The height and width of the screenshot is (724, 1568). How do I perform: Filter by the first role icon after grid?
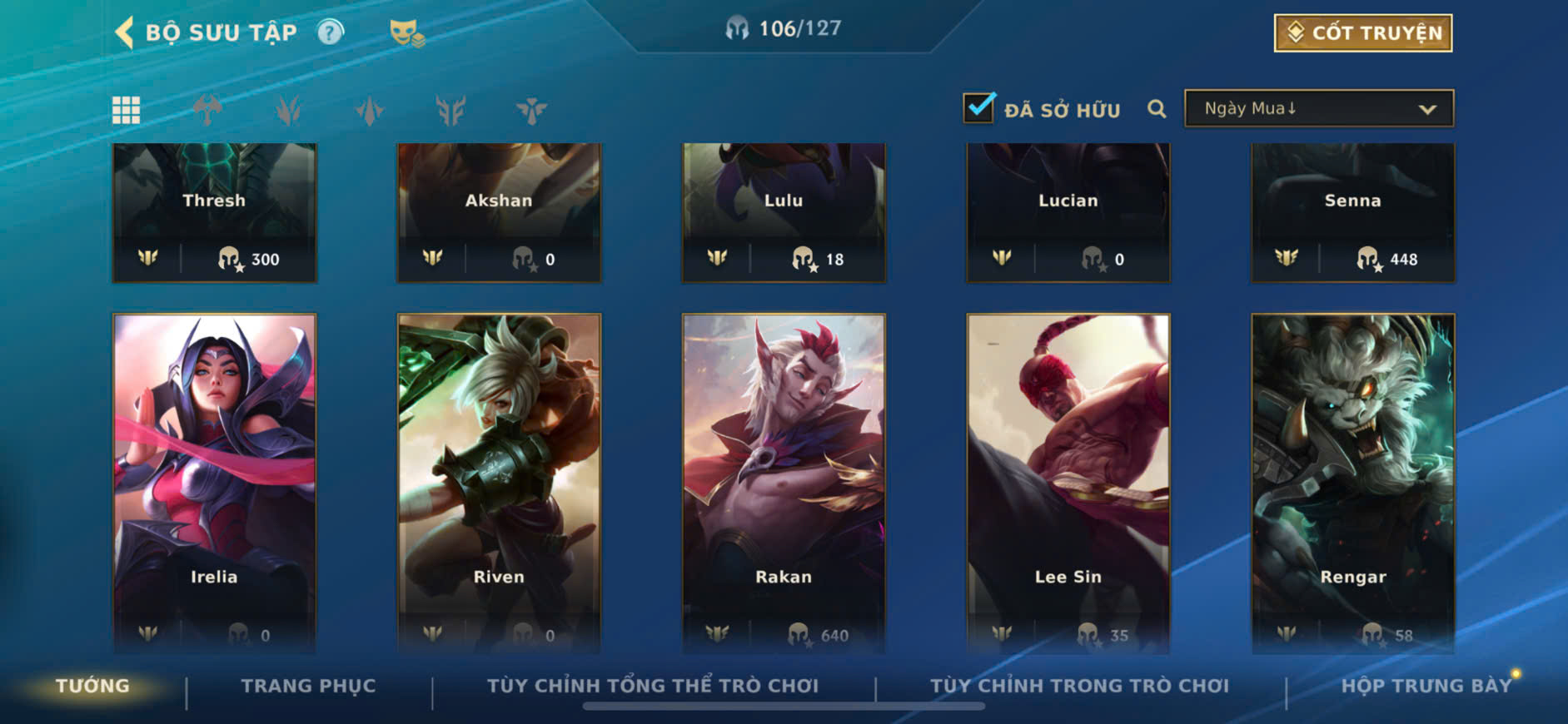(x=207, y=110)
